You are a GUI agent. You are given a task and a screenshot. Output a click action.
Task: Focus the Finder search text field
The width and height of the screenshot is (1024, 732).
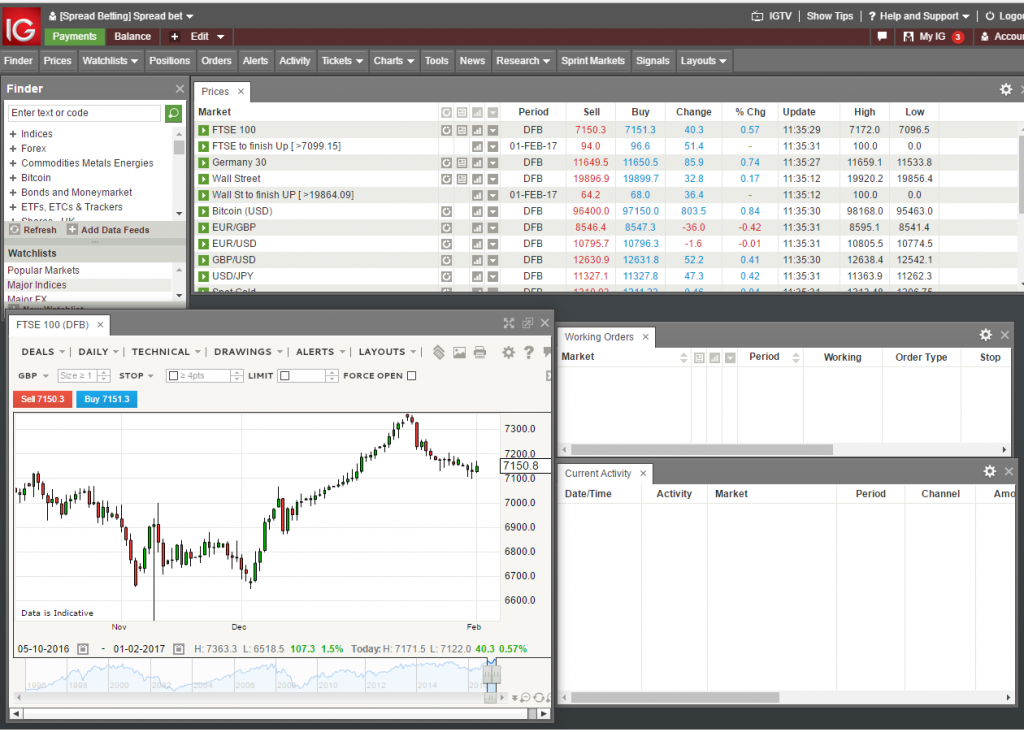click(x=84, y=113)
